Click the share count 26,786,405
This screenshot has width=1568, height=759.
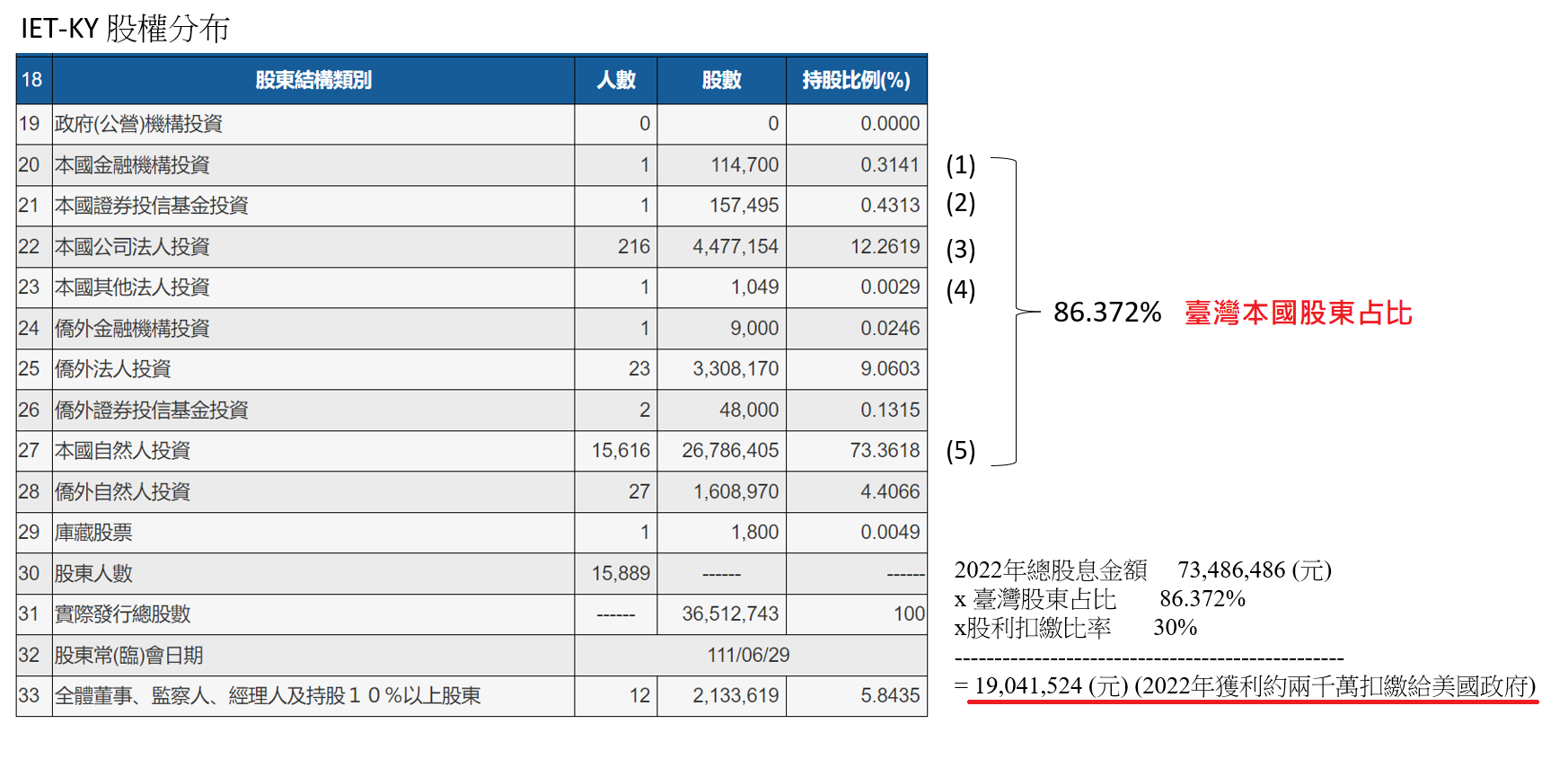point(730,451)
